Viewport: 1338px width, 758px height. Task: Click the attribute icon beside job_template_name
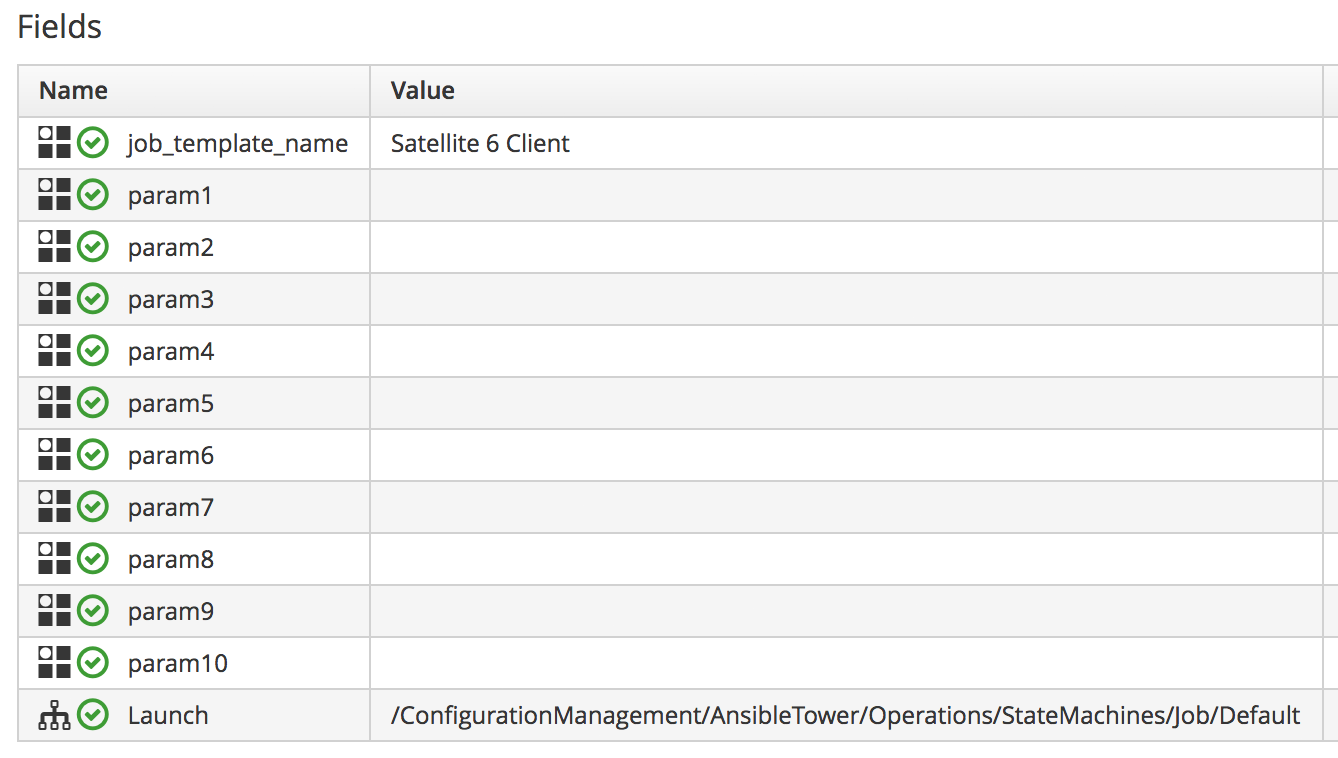(54, 143)
